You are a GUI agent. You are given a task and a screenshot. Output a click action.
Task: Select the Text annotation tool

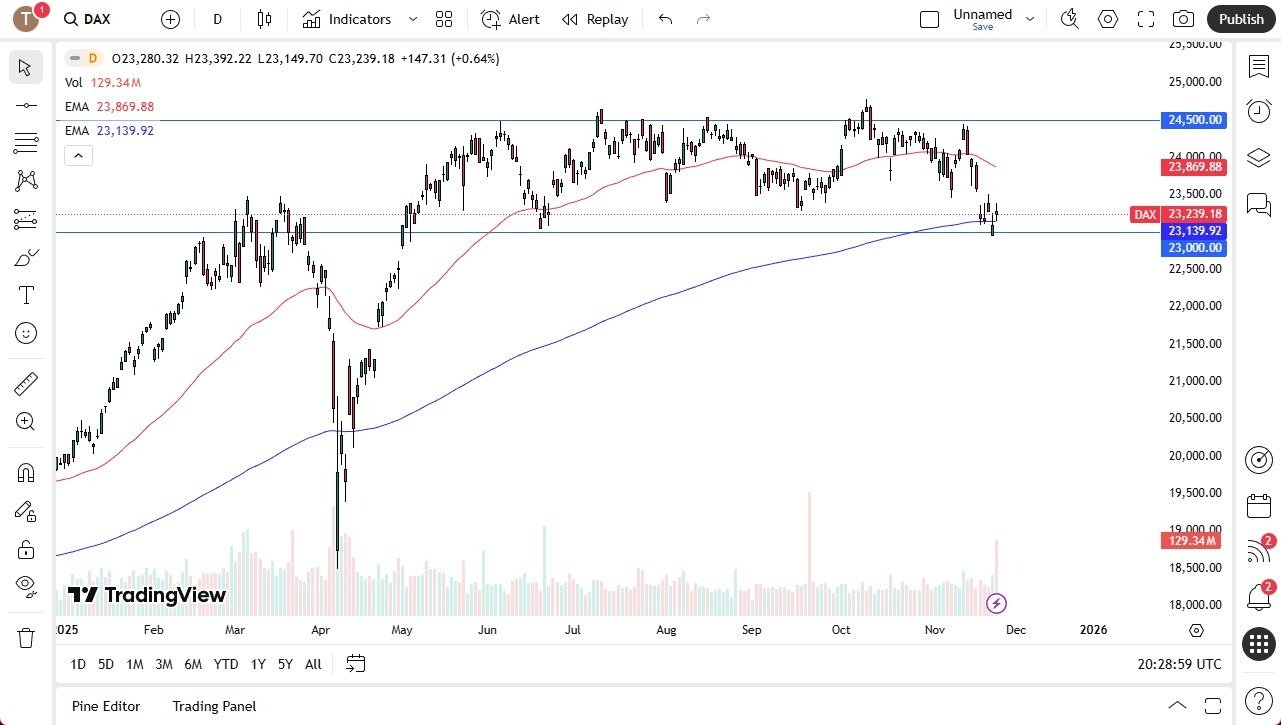tap(25, 294)
